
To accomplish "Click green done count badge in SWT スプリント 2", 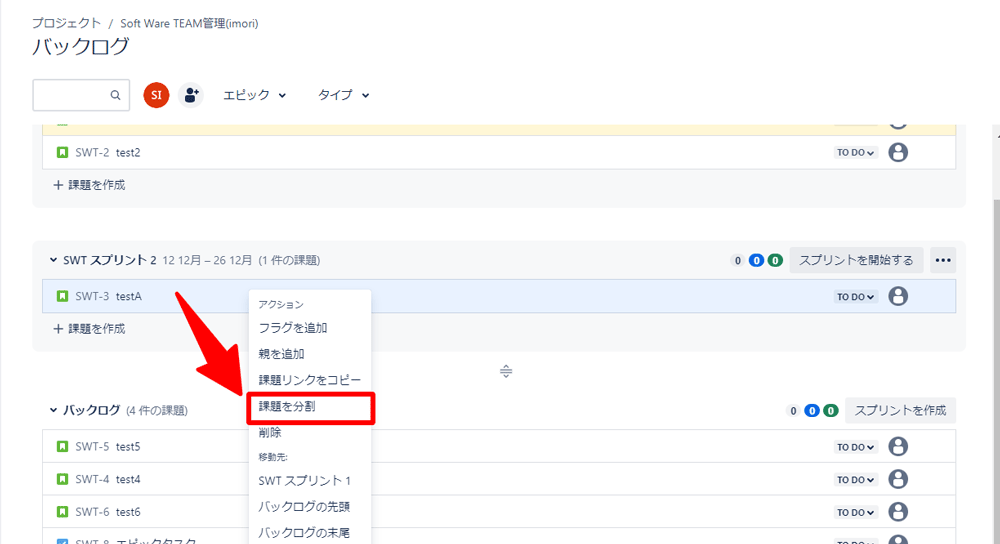I will 775,260.
